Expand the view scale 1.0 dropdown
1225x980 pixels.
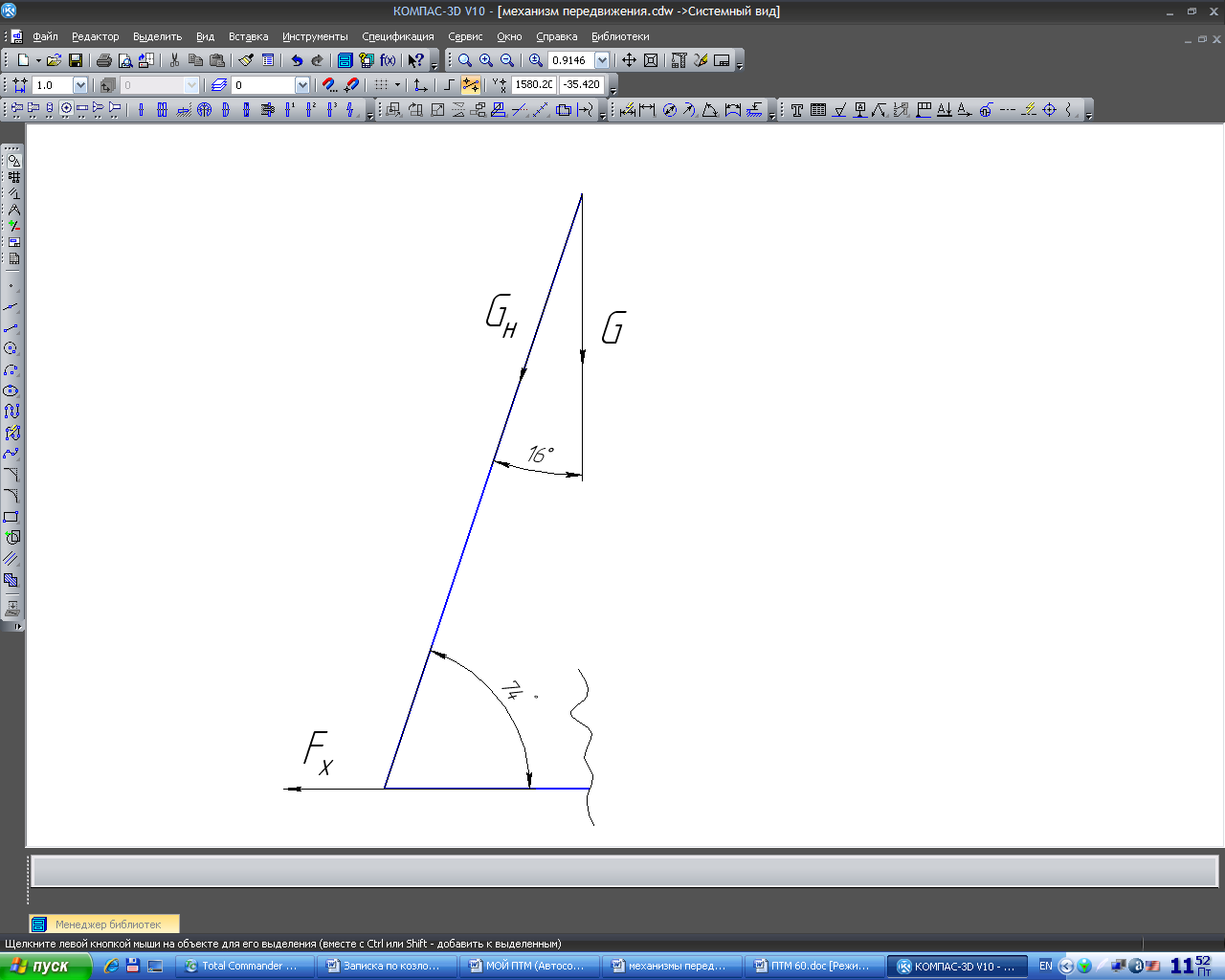pos(80,85)
